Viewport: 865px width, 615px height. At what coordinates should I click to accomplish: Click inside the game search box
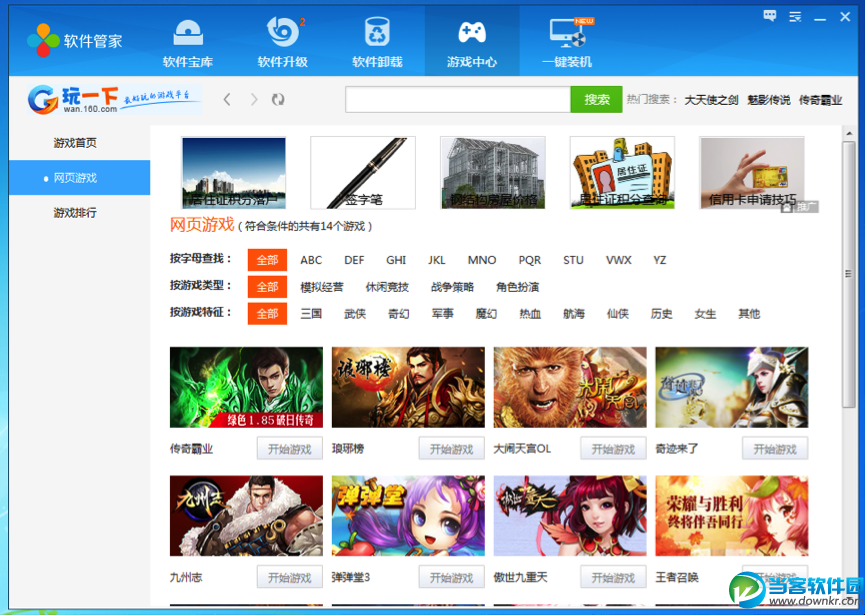pos(458,99)
